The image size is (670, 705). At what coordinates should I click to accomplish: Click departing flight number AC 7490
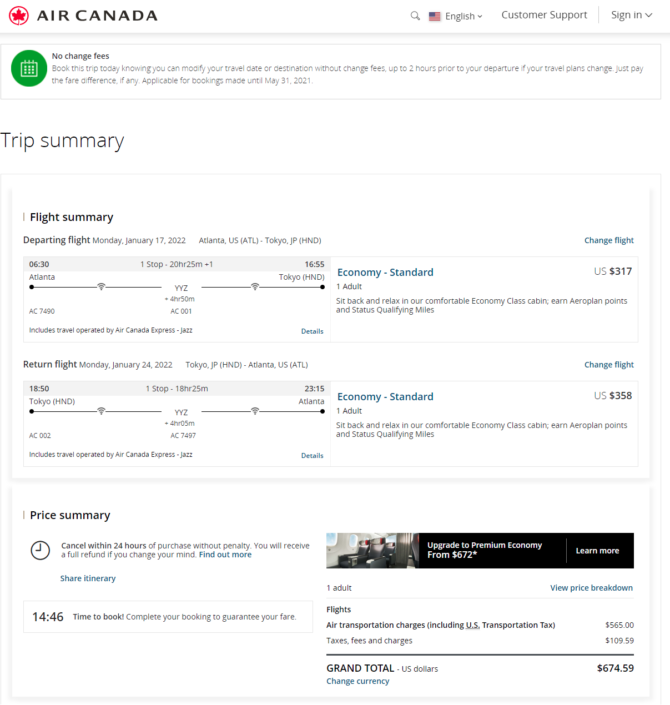[42, 311]
